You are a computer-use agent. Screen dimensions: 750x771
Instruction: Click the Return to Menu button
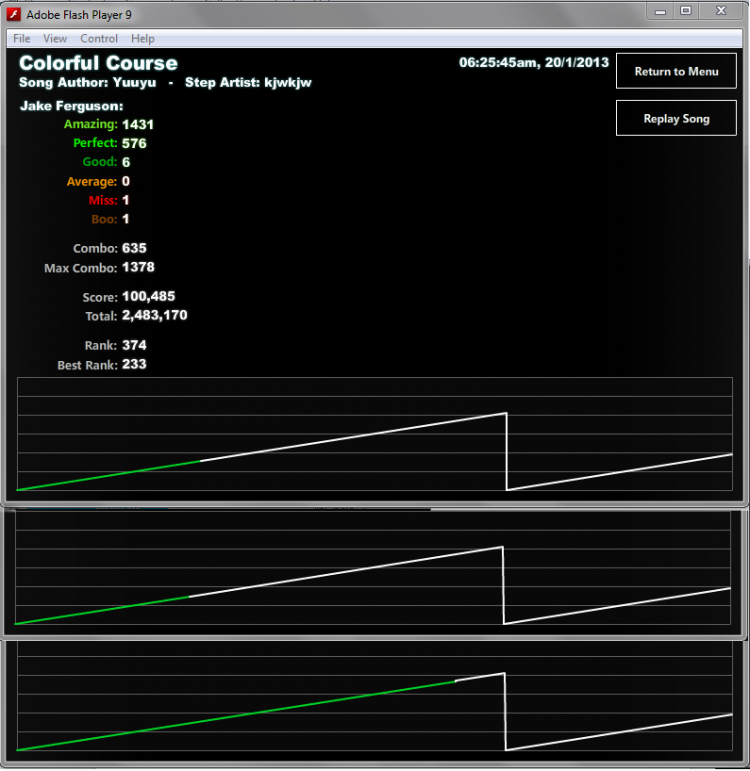point(676,71)
